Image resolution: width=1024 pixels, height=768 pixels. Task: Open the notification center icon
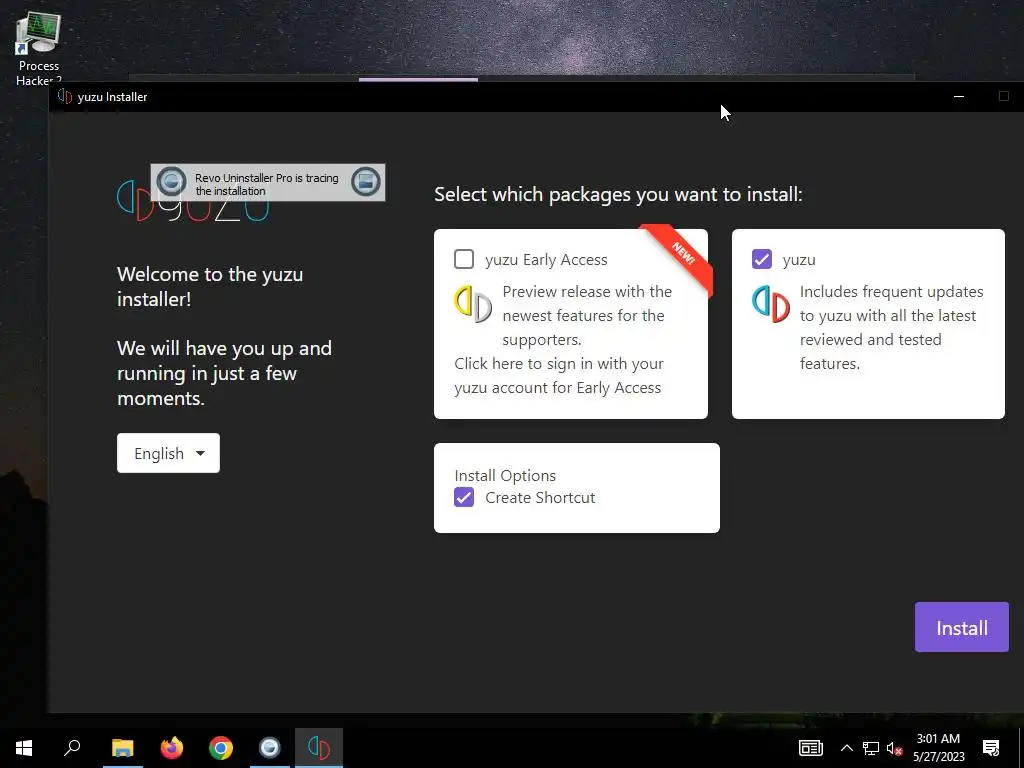coord(991,748)
